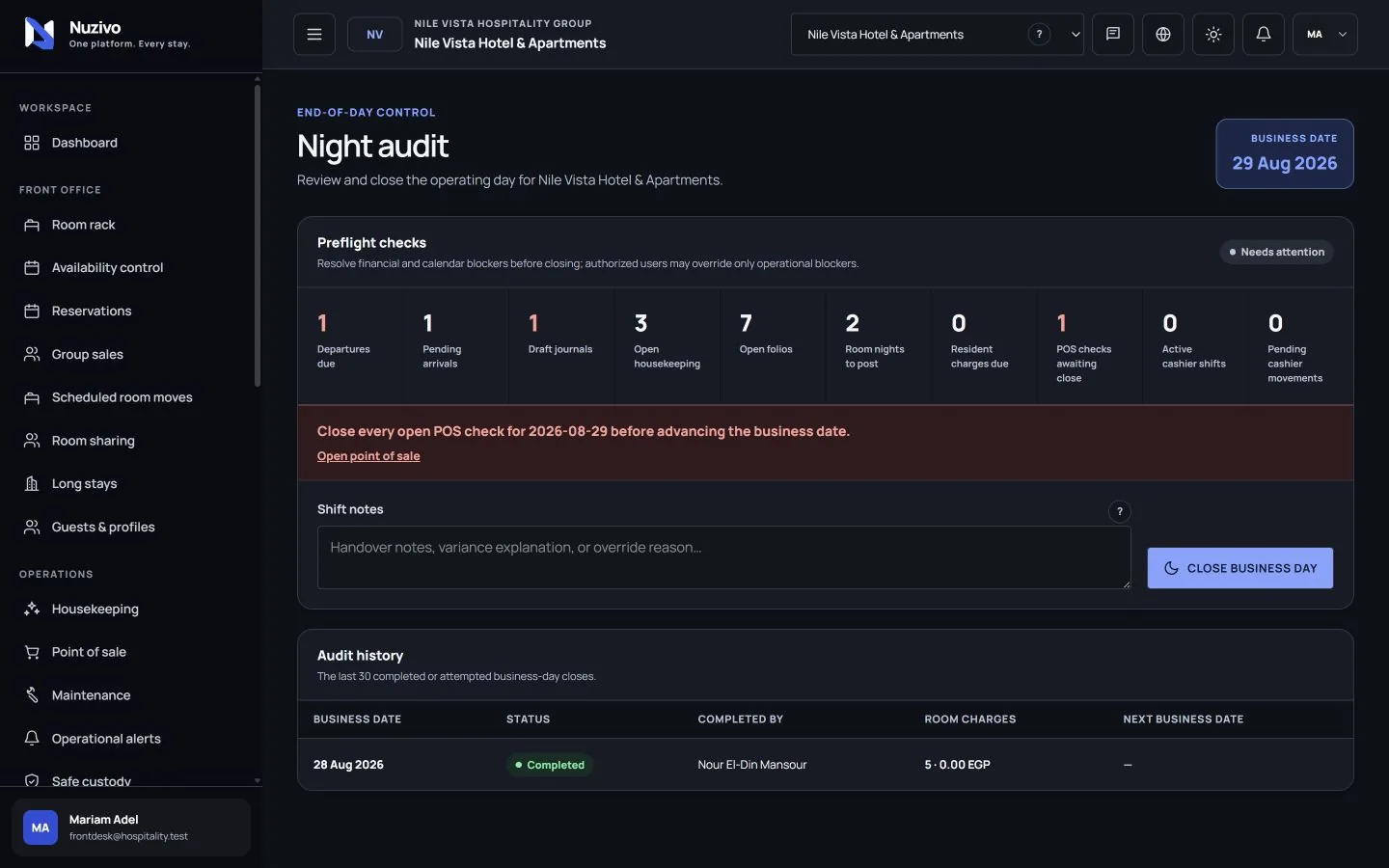This screenshot has height=868, width=1389.
Task: Click the Close Business Day button
Action: point(1240,568)
